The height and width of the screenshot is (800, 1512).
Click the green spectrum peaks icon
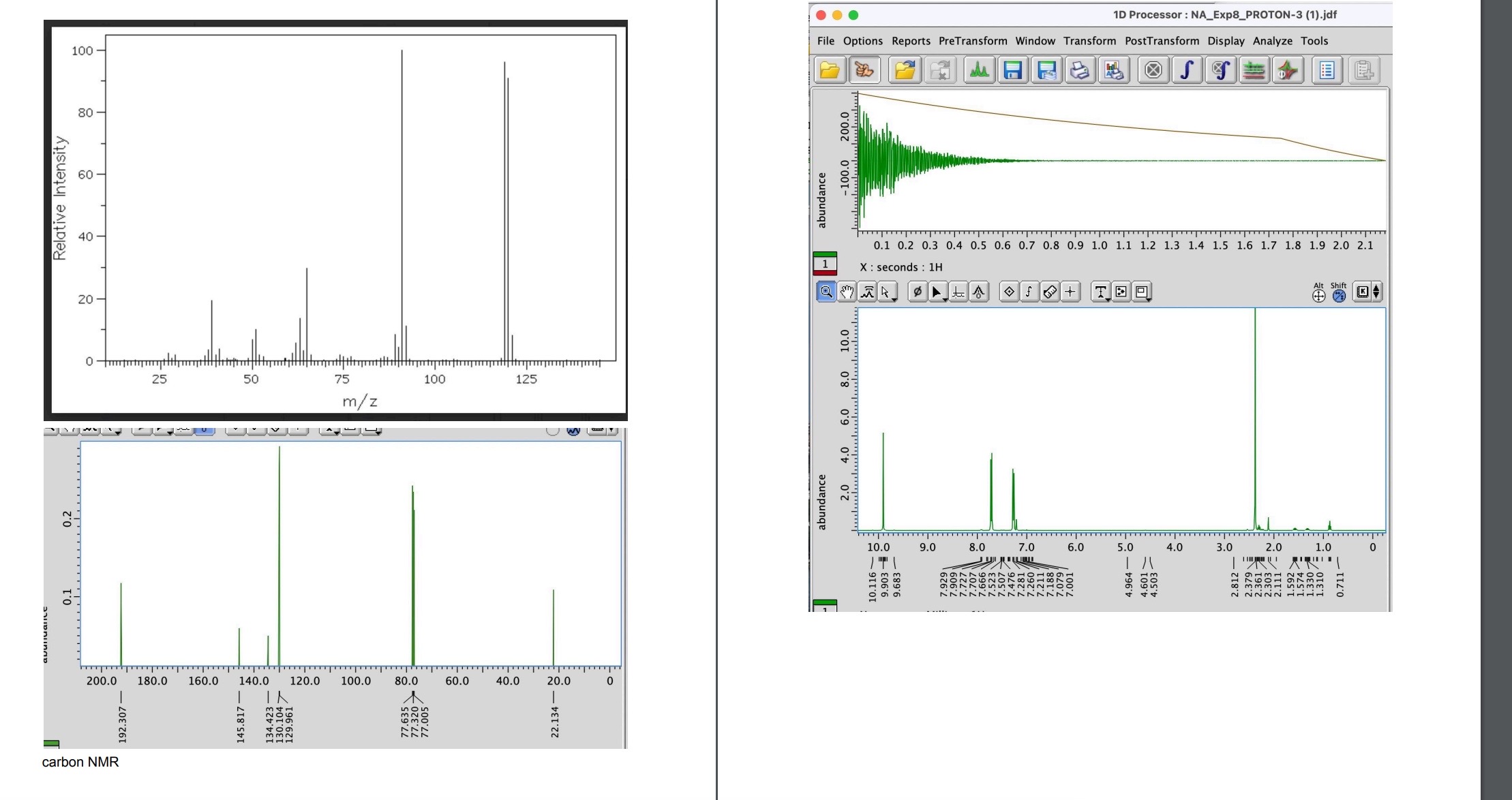point(980,70)
